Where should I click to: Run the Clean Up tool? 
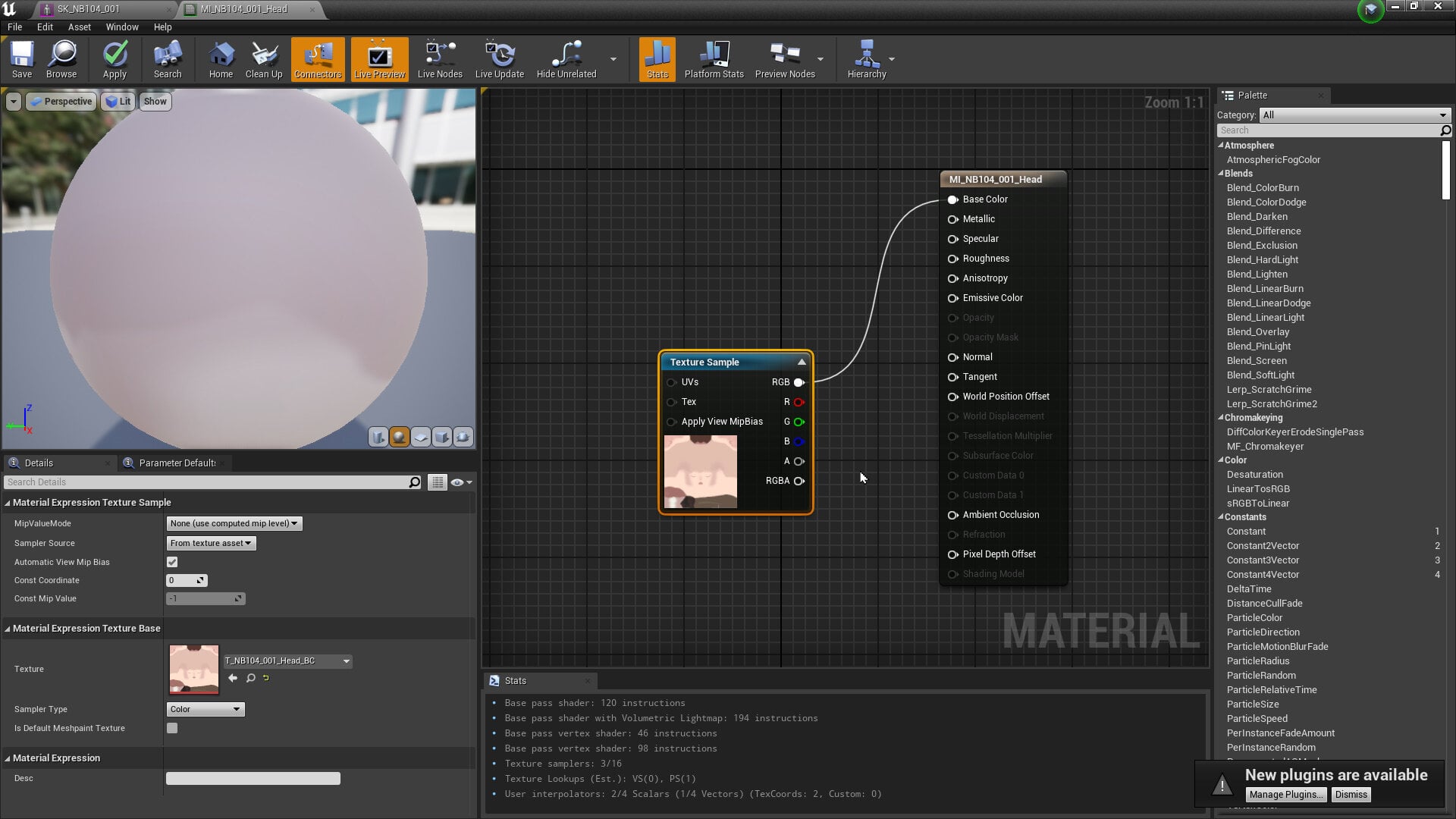point(264,59)
